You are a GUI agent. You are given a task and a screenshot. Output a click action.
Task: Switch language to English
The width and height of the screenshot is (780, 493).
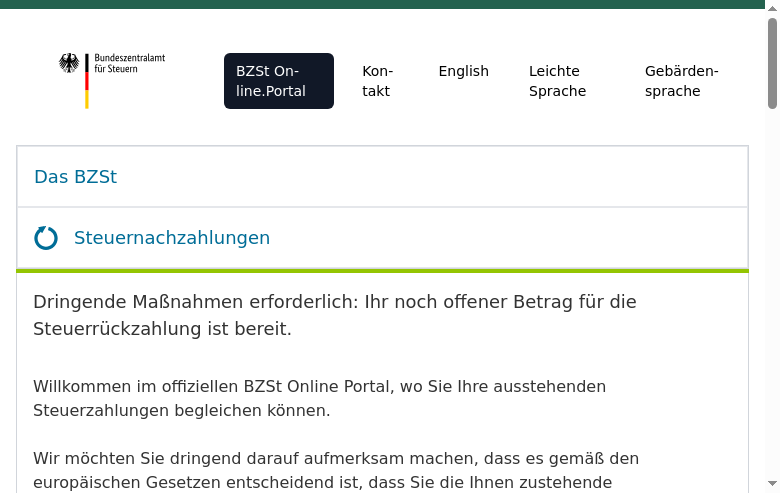tap(464, 71)
